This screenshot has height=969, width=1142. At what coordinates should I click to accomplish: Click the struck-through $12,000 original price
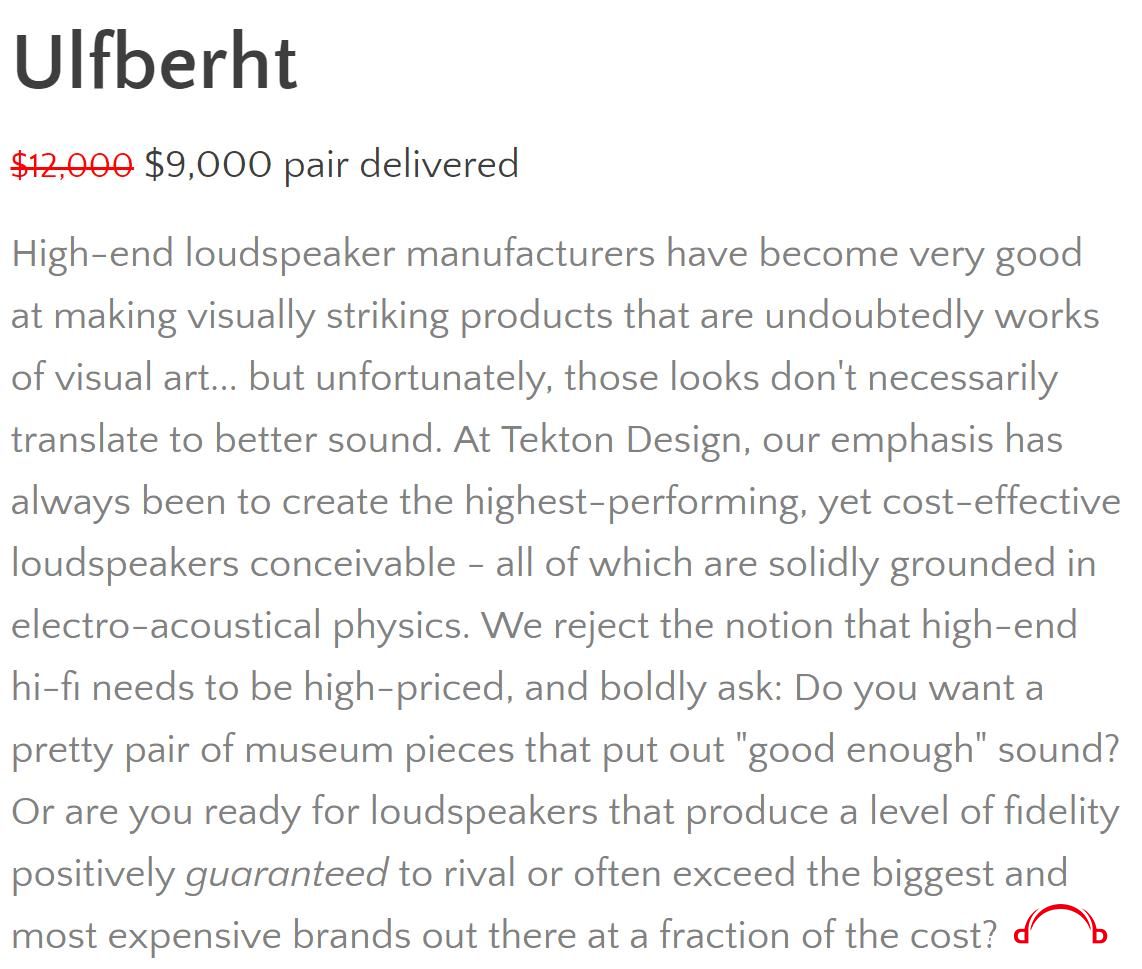[72, 164]
